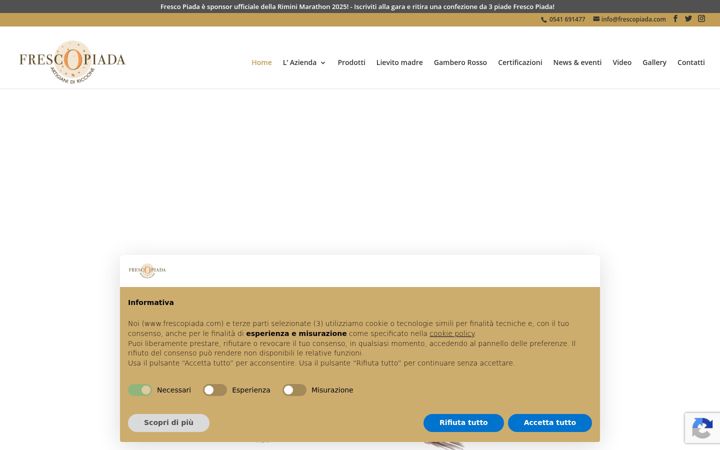720x450 pixels.
Task: Open Prodotti page
Action: click(x=351, y=62)
